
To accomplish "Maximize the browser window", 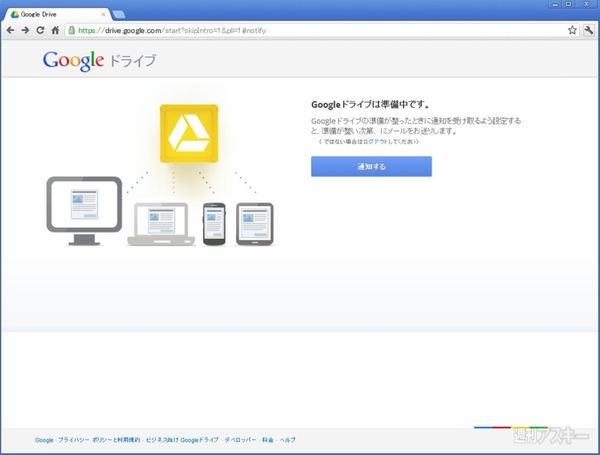I will click(x=569, y=4).
